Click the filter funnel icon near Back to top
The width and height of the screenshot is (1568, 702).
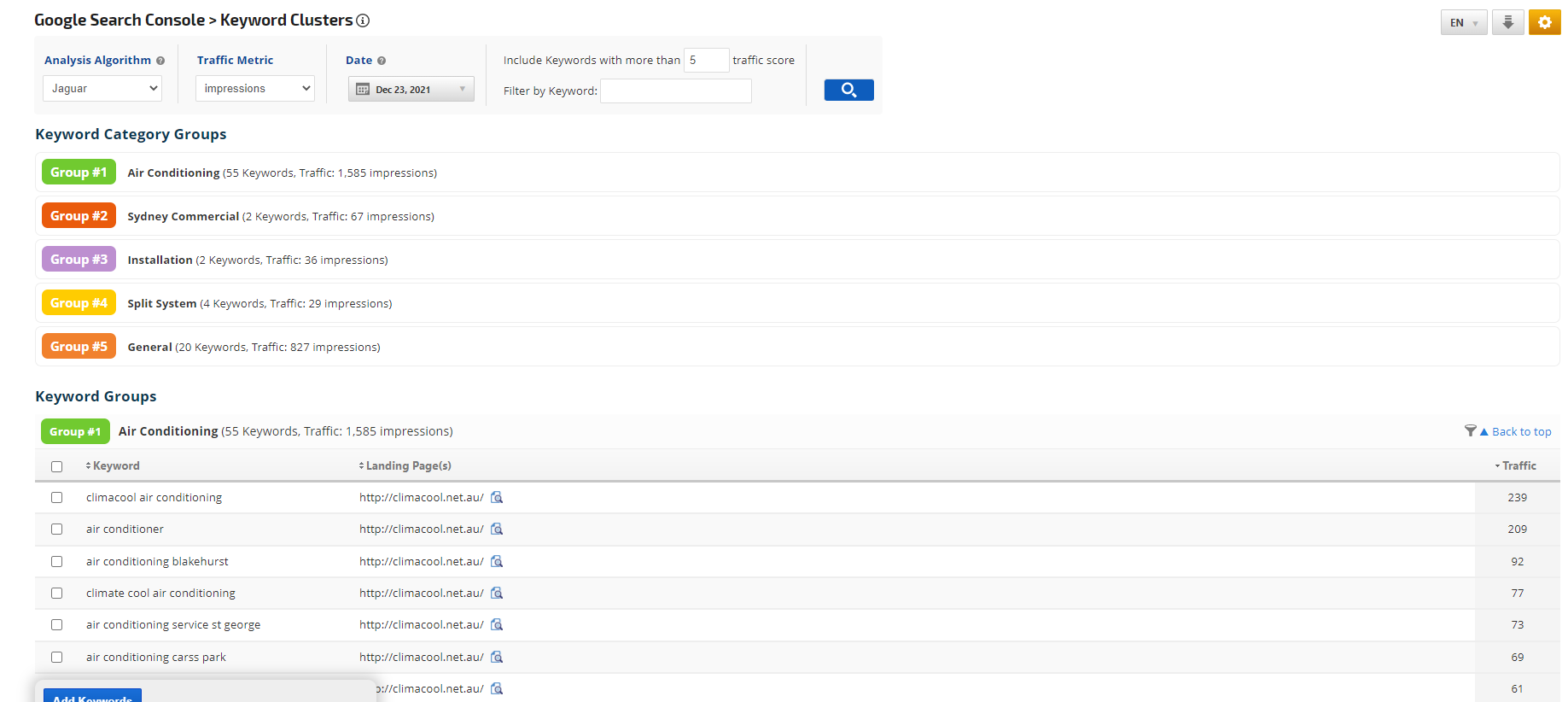[x=1470, y=430]
